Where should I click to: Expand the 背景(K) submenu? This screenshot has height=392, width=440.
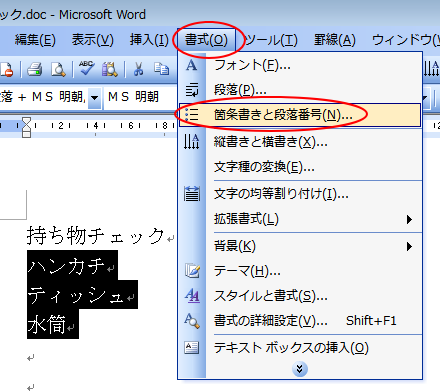tap(300, 246)
